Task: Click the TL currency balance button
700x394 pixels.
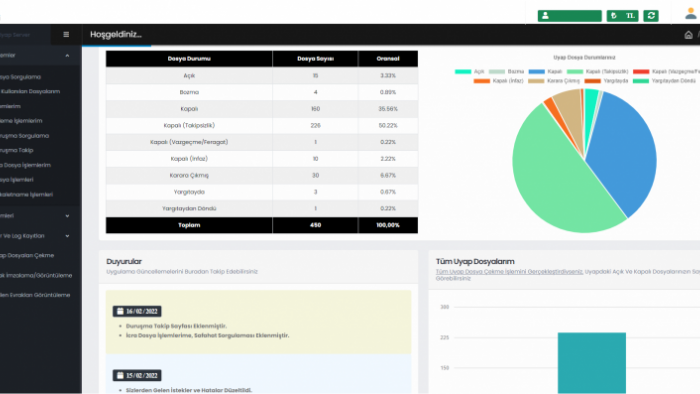Action: click(622, 16)
